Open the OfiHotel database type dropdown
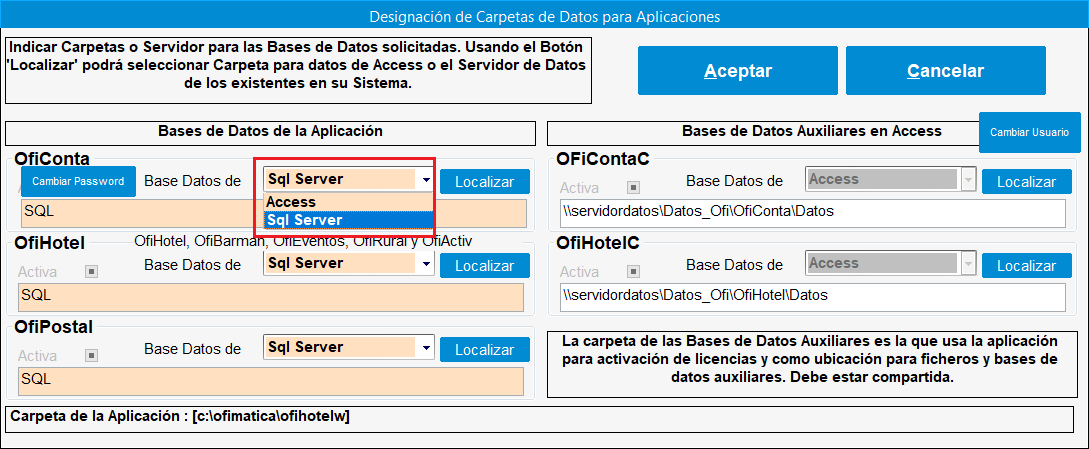This screenshot has width=1089, height=449. point(424,263)
